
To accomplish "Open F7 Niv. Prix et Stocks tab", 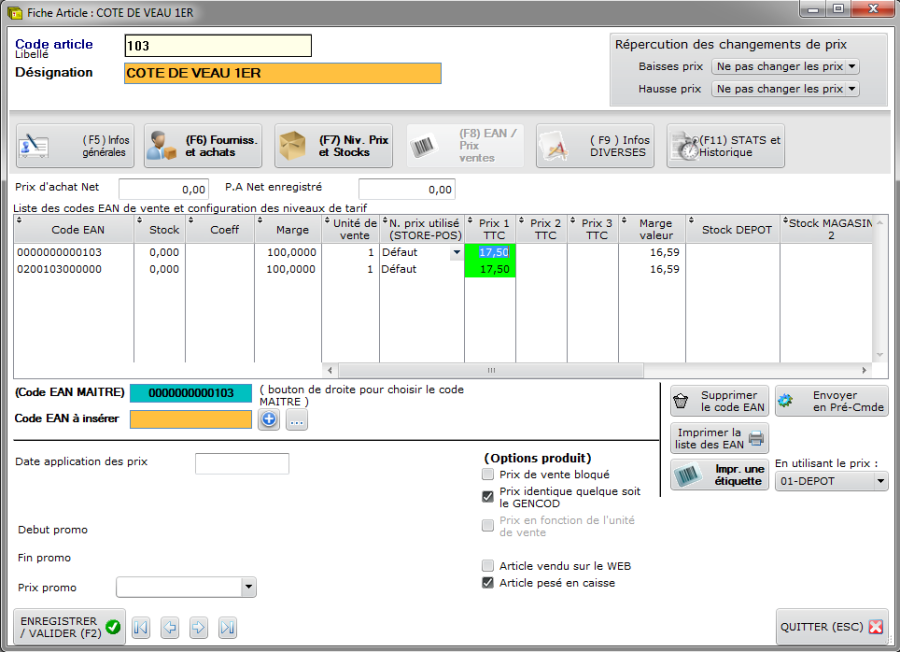I will (333, 146).
